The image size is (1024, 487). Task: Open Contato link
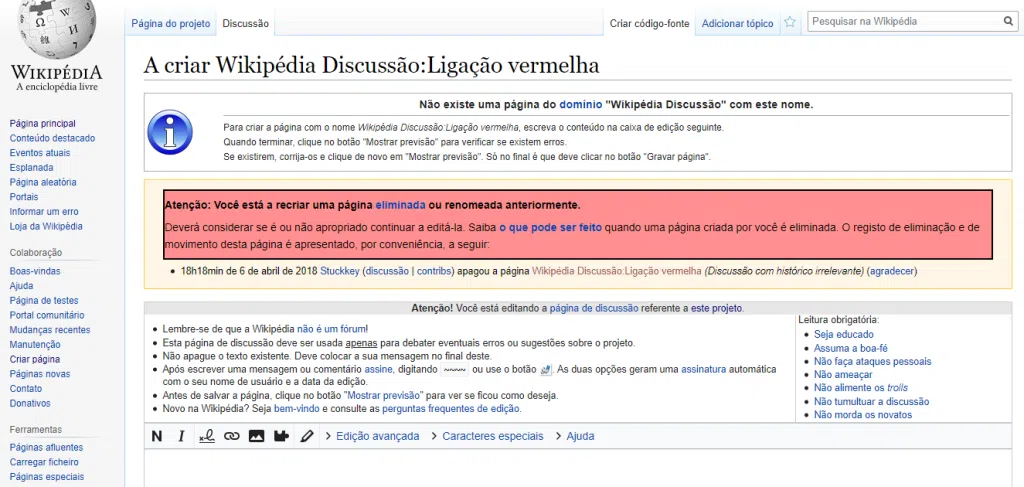(25, 388)
